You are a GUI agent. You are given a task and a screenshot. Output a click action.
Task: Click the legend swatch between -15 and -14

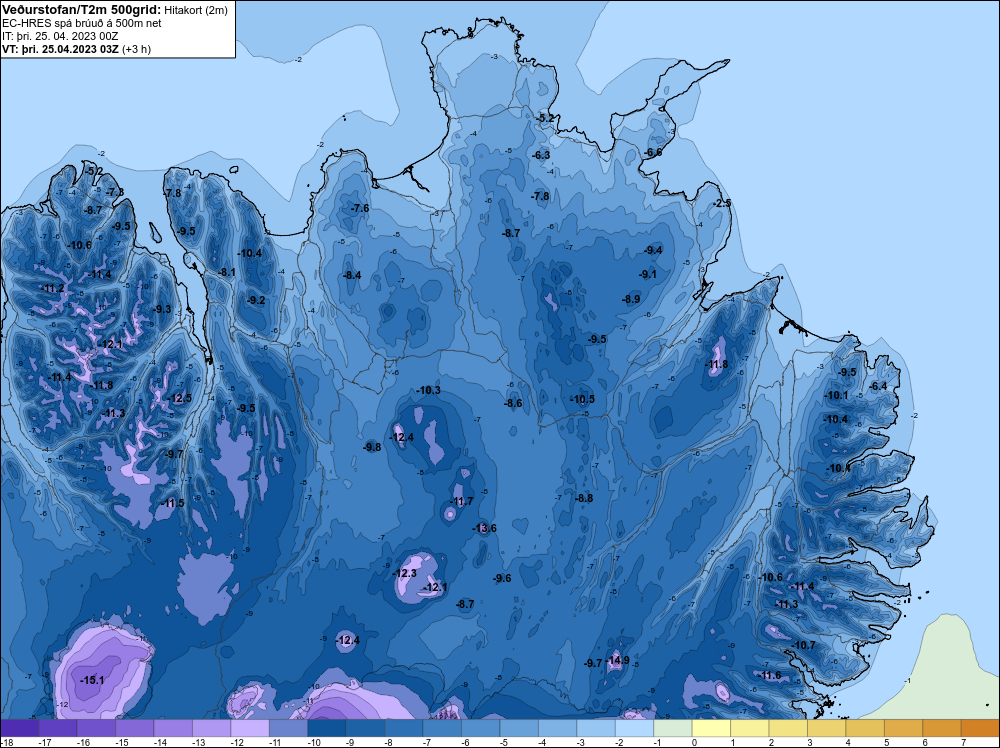tap(135, 728)
